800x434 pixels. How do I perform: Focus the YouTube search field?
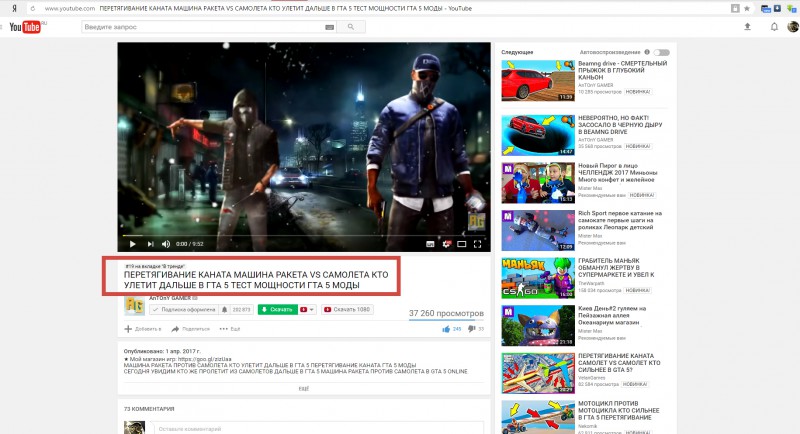pyautogui.click(x=202, y=27)
